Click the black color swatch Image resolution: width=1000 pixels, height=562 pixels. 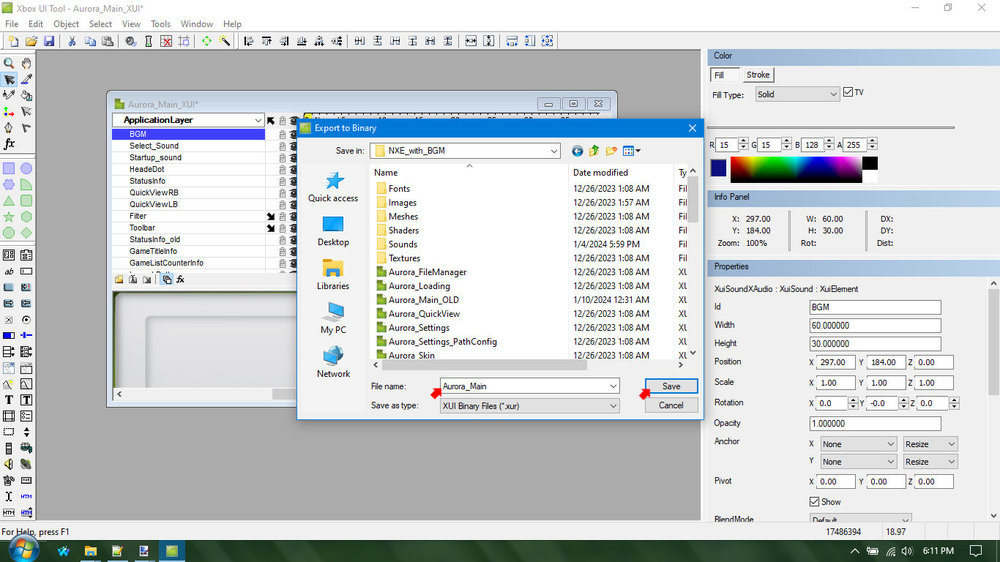click(x=870, y=163)
